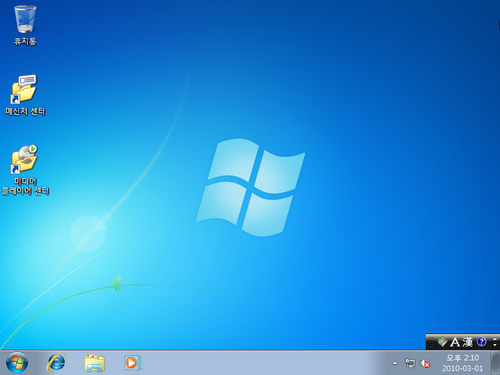The image size is (500, 375).
Task: Toggle the A input mode in language bar
Action: click(455, 342)
